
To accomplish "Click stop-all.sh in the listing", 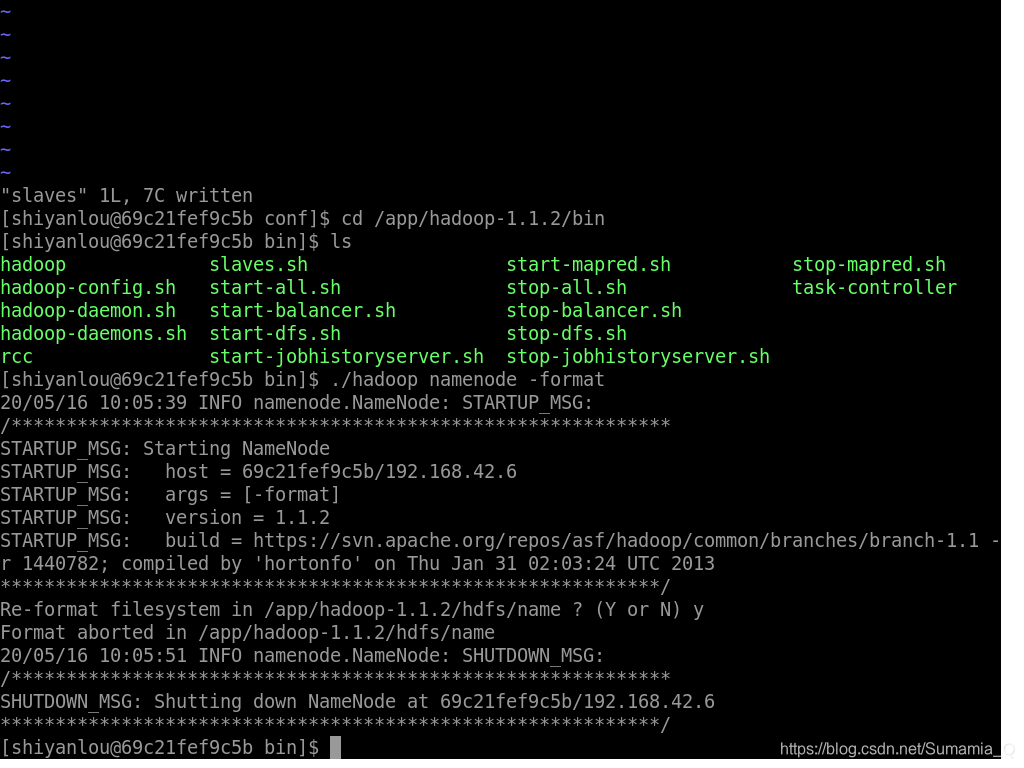I will coord(566,288).
